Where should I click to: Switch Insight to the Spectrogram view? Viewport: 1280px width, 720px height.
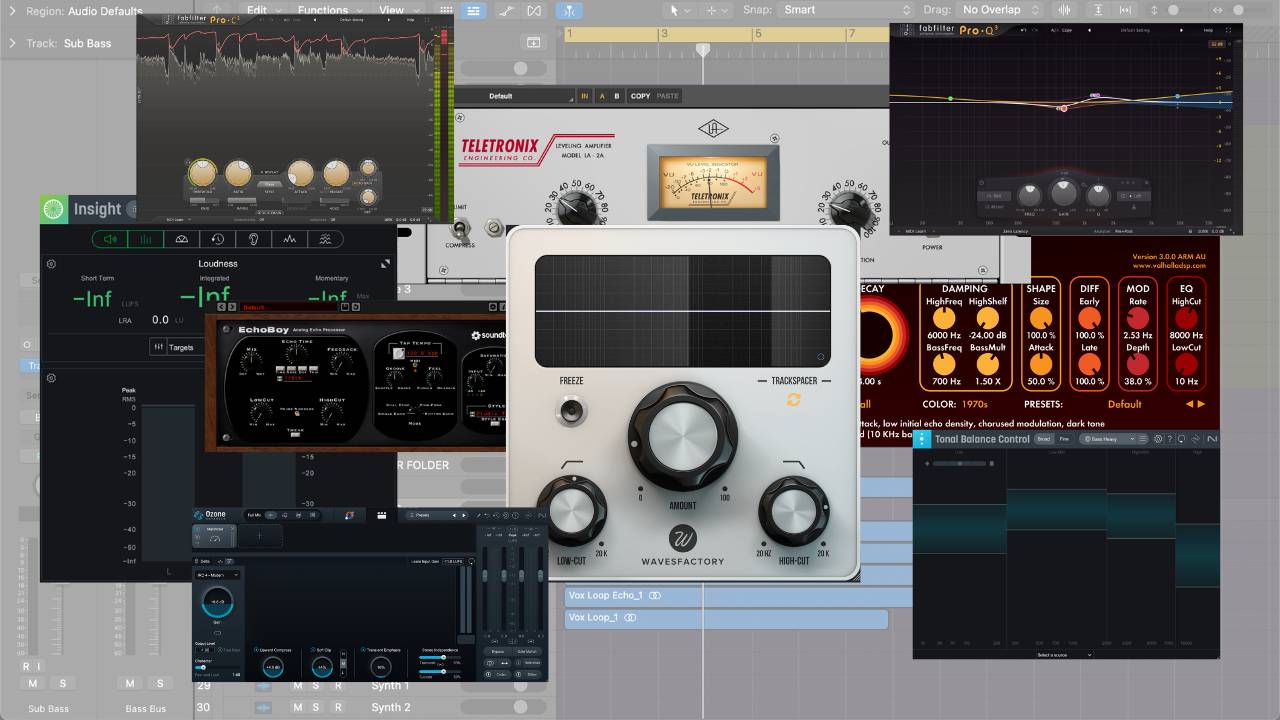point(325,238)
